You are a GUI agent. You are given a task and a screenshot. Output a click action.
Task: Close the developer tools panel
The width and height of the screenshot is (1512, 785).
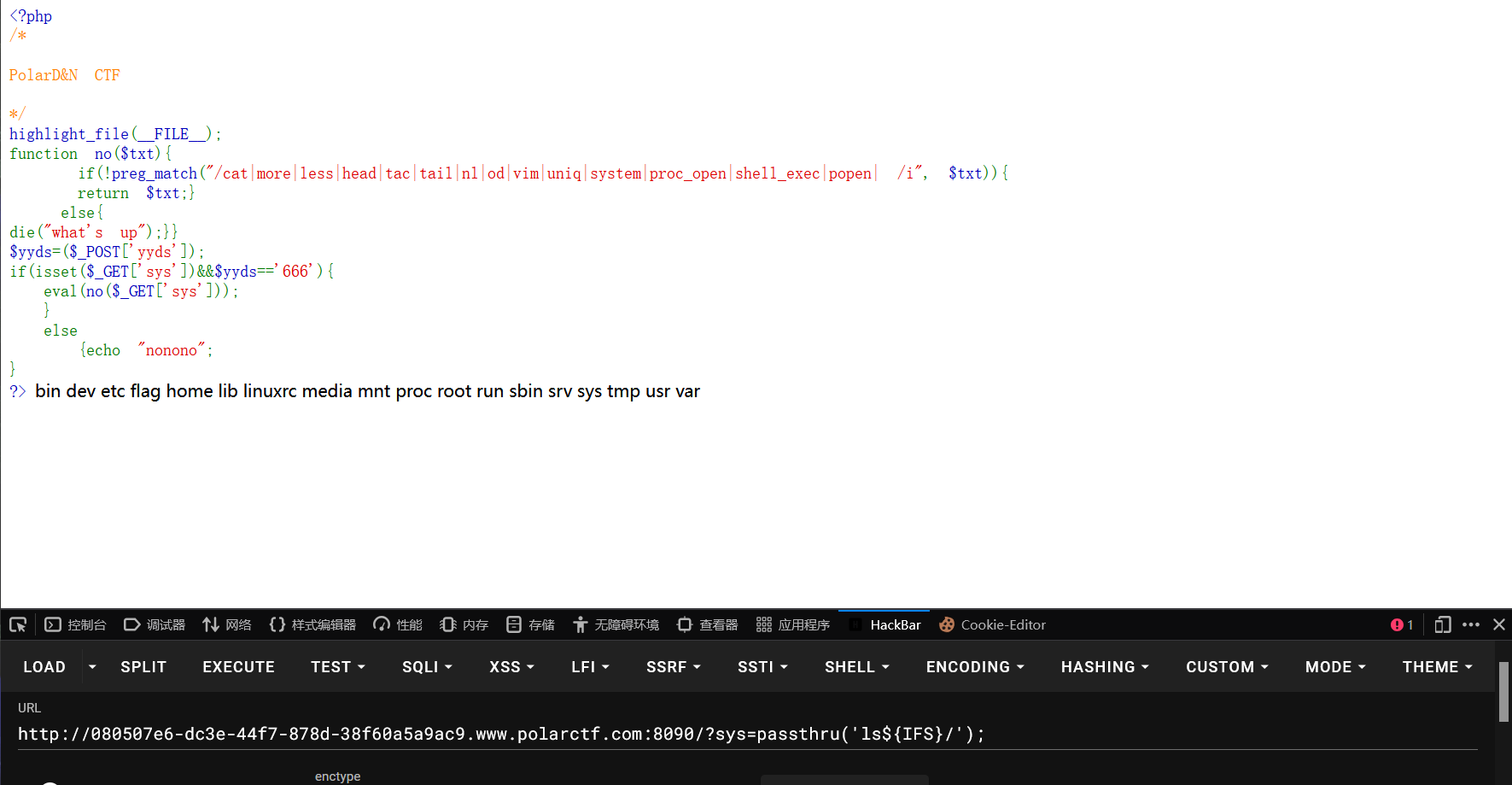pos(1499,624)
